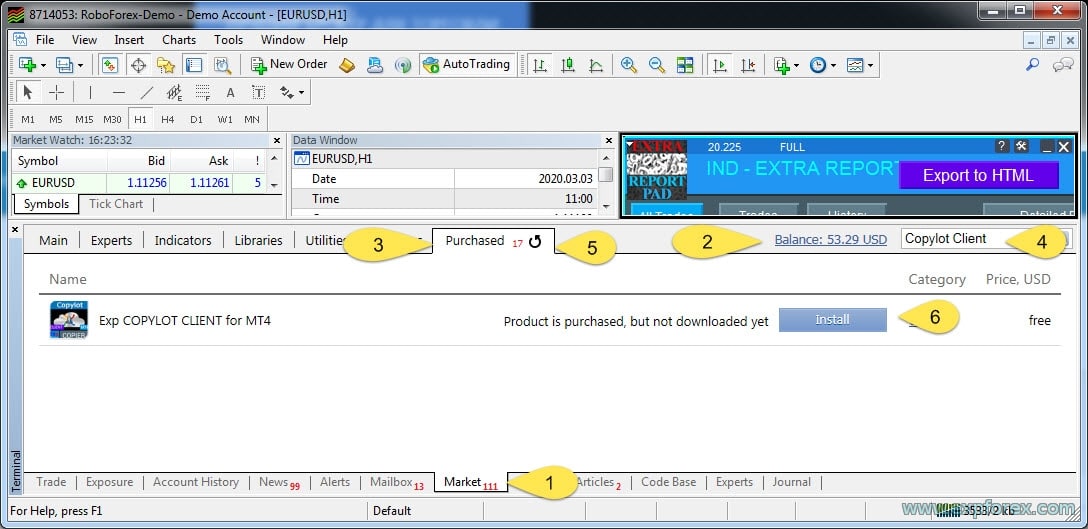Open the Tools menu
Screen dimensions: 1088x529
pyautogui.click(x=228, y=40)
